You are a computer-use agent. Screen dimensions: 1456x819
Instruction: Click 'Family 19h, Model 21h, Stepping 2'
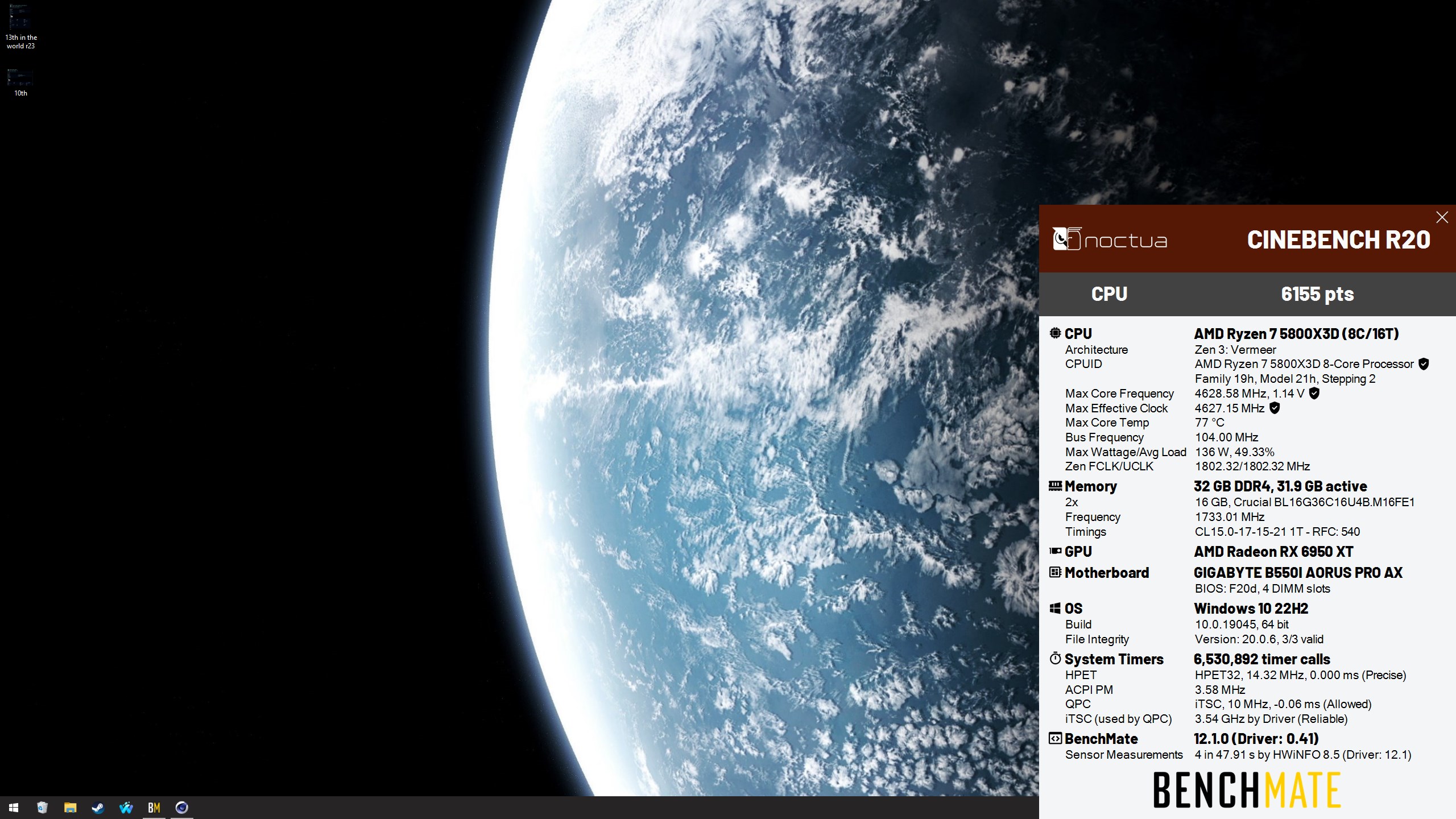(1285, 379)
